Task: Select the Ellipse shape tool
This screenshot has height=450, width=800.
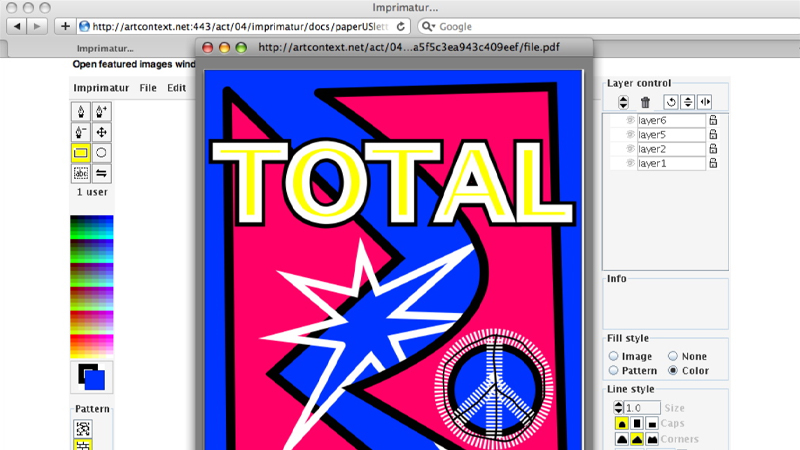Action: pyautogui.click(x=102, y=153)
